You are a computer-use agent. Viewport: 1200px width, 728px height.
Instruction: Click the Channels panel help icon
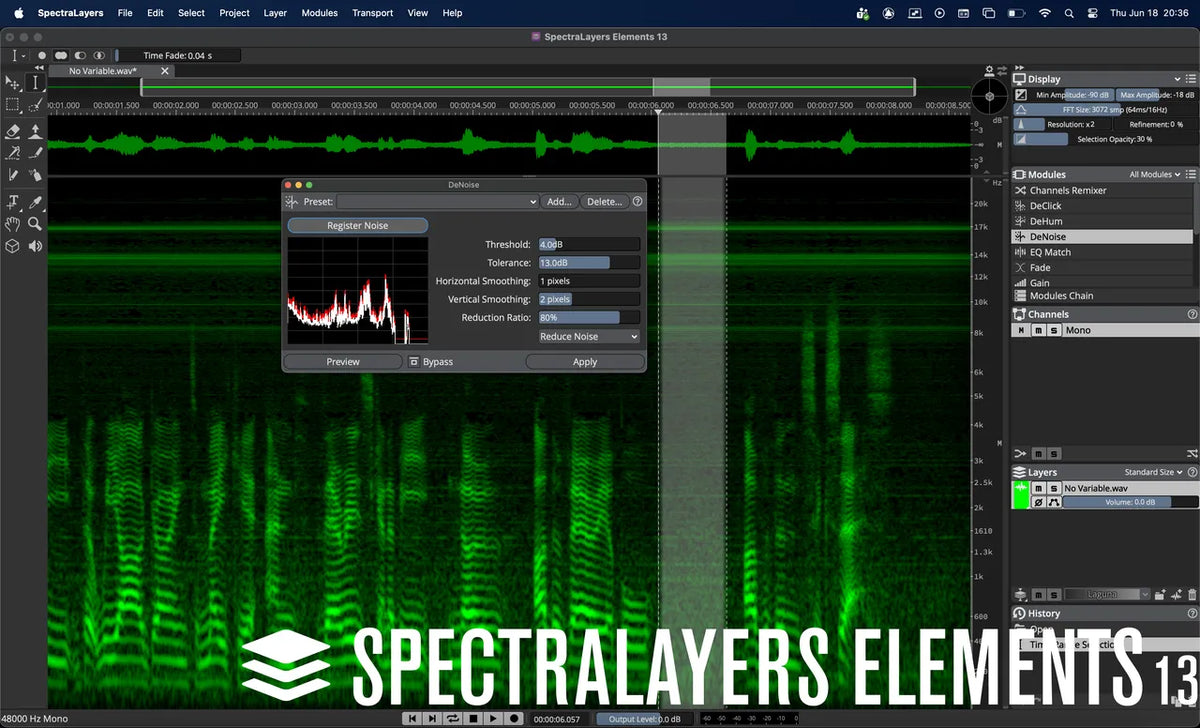(1192, 314)
